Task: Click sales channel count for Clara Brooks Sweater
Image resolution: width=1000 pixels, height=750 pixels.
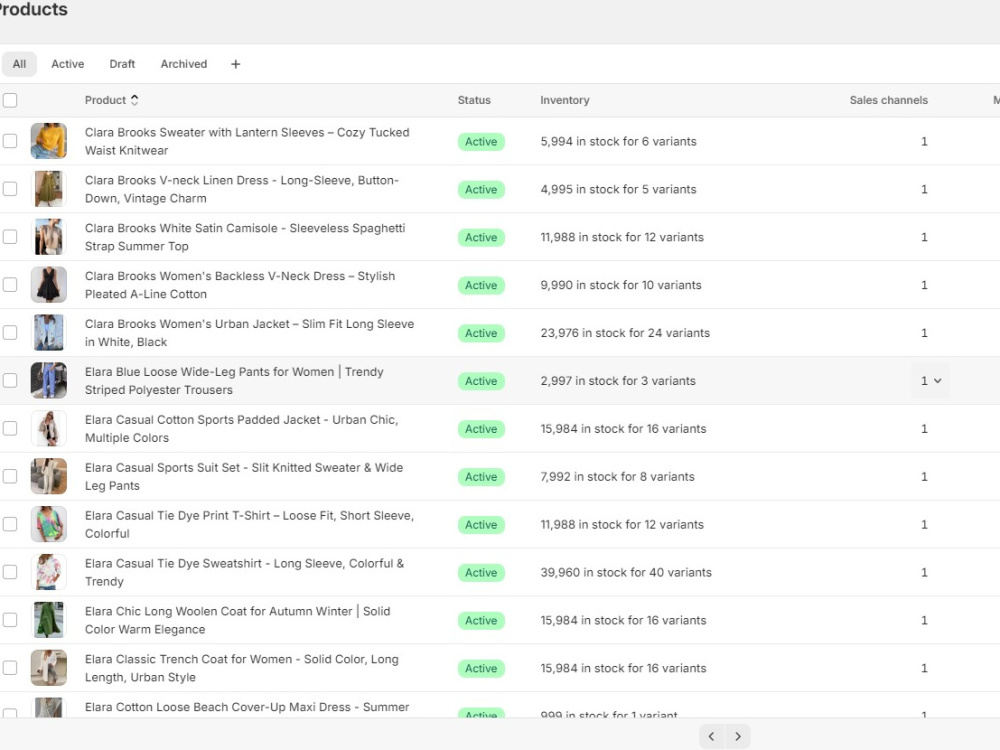Action: (924, 142)
